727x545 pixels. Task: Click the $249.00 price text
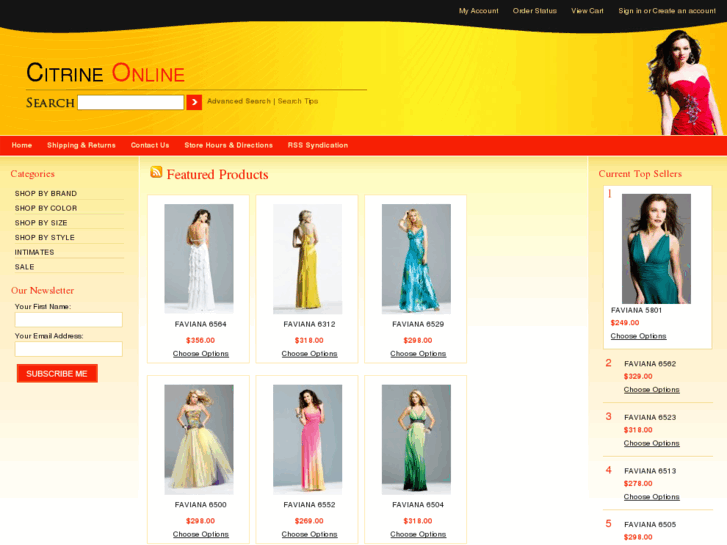(x=625, y=323)
